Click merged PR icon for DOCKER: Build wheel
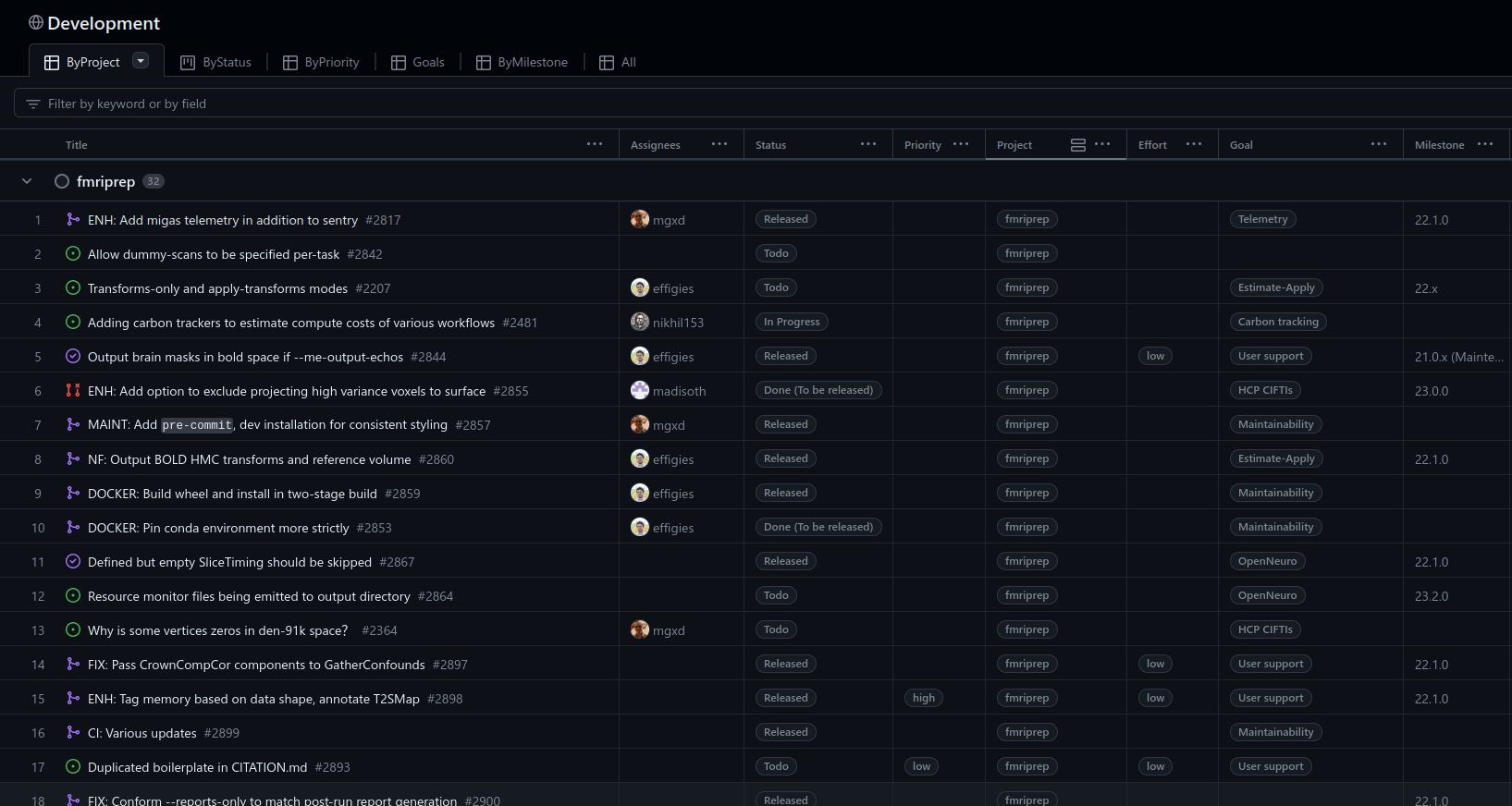 coord(73,493)
